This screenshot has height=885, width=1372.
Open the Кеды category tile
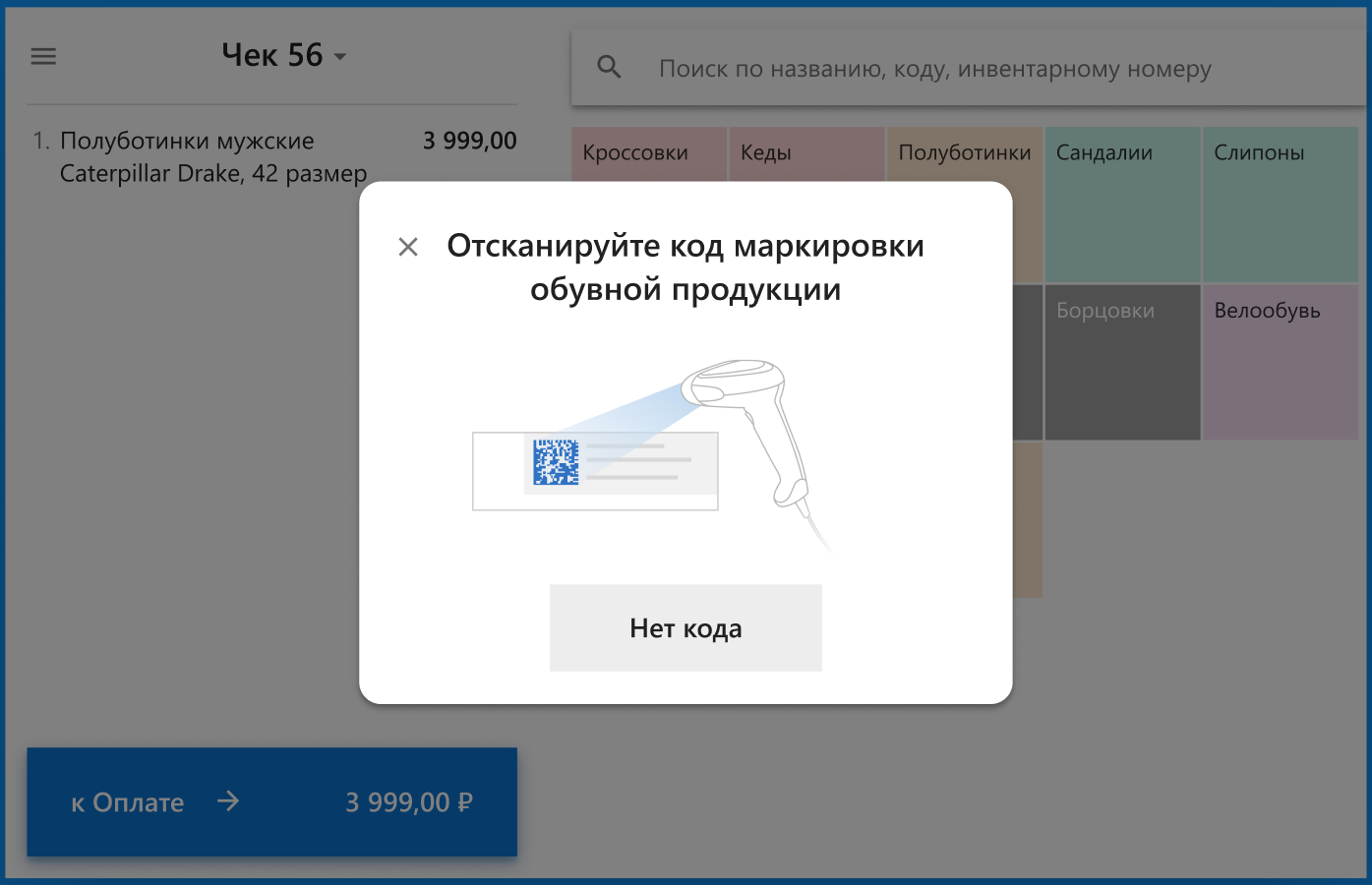click(x=805, y=153)
